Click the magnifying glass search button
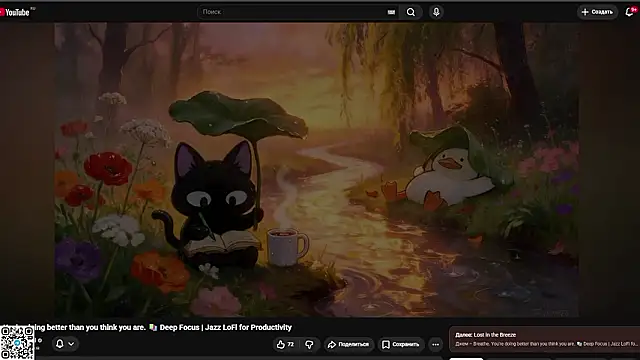The width and height of the screenshot is (640, 360). (x=411, y=12)
